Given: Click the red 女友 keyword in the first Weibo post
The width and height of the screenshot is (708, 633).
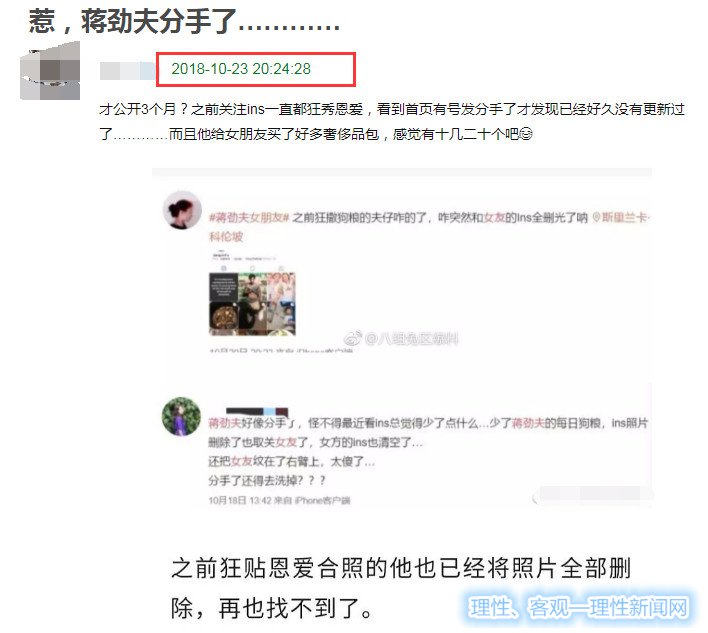Looking at the screenshot, I should [494, 218].
